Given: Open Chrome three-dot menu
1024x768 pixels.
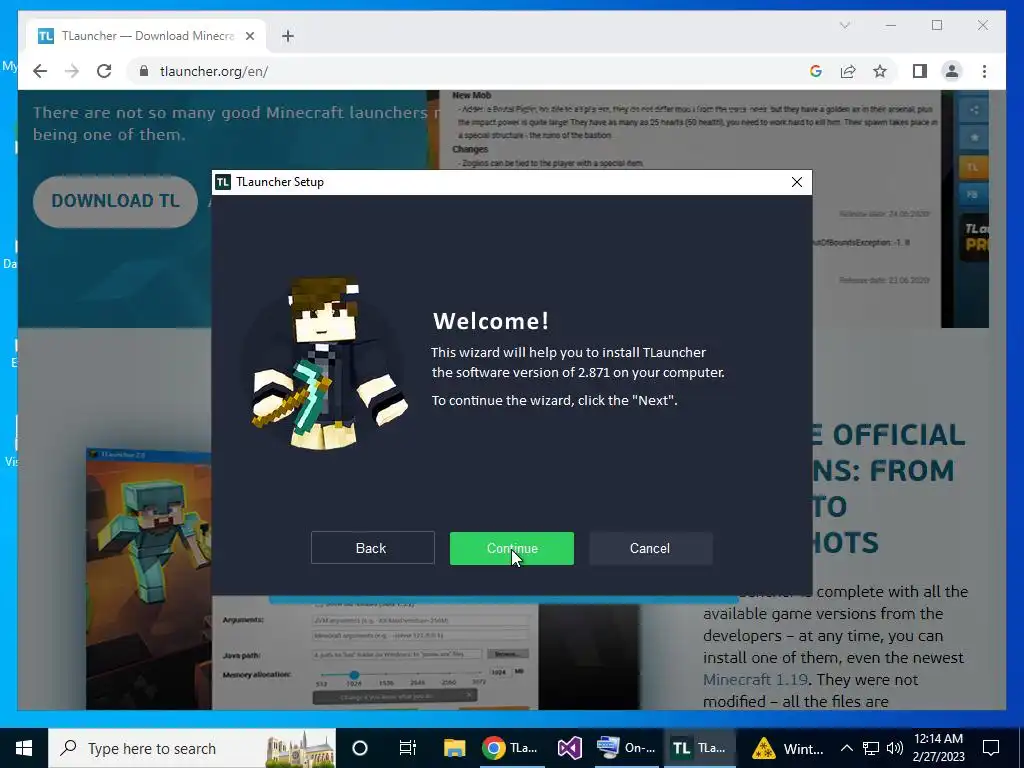Looking at the screenshot, I should (x=984, y=71).
